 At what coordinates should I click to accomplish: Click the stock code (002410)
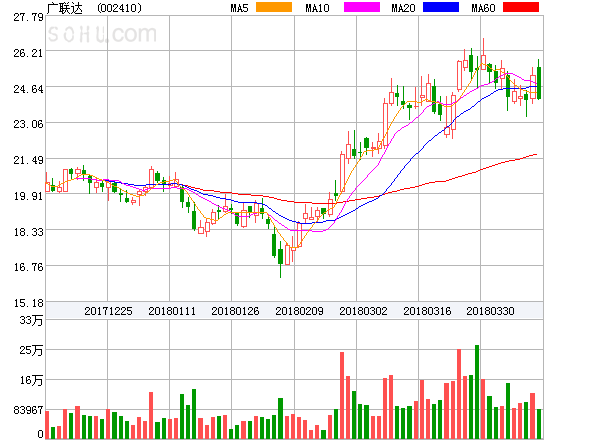coord(119,8)
